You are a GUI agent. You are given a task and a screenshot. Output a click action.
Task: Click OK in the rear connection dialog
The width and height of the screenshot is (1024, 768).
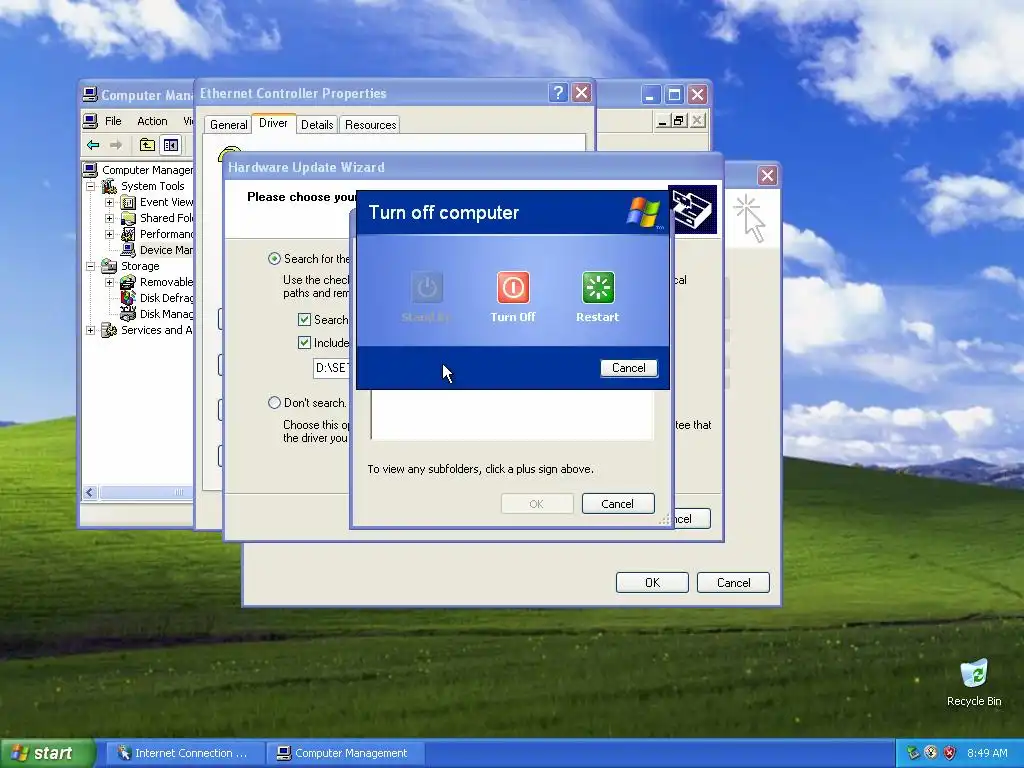pos(652,583)
